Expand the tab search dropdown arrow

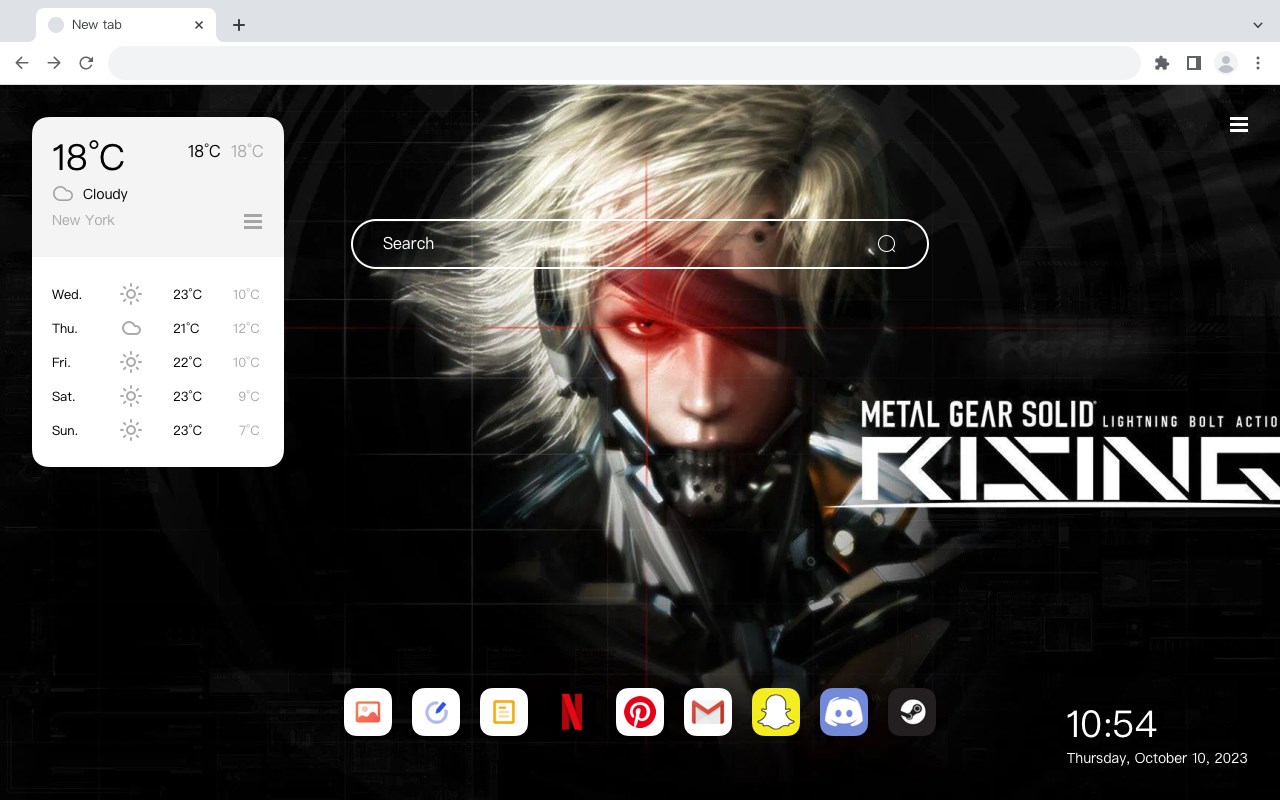(x=1258, y=25)
